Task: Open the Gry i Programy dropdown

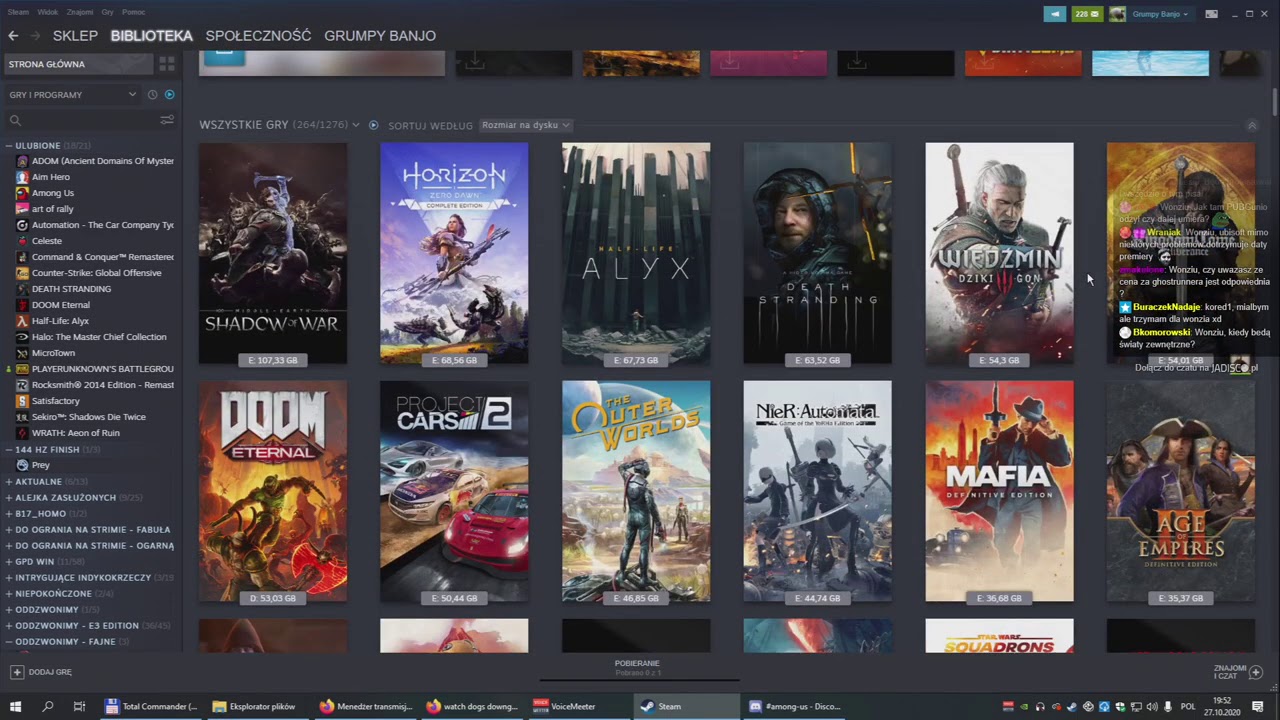Action: click(72, 94)
